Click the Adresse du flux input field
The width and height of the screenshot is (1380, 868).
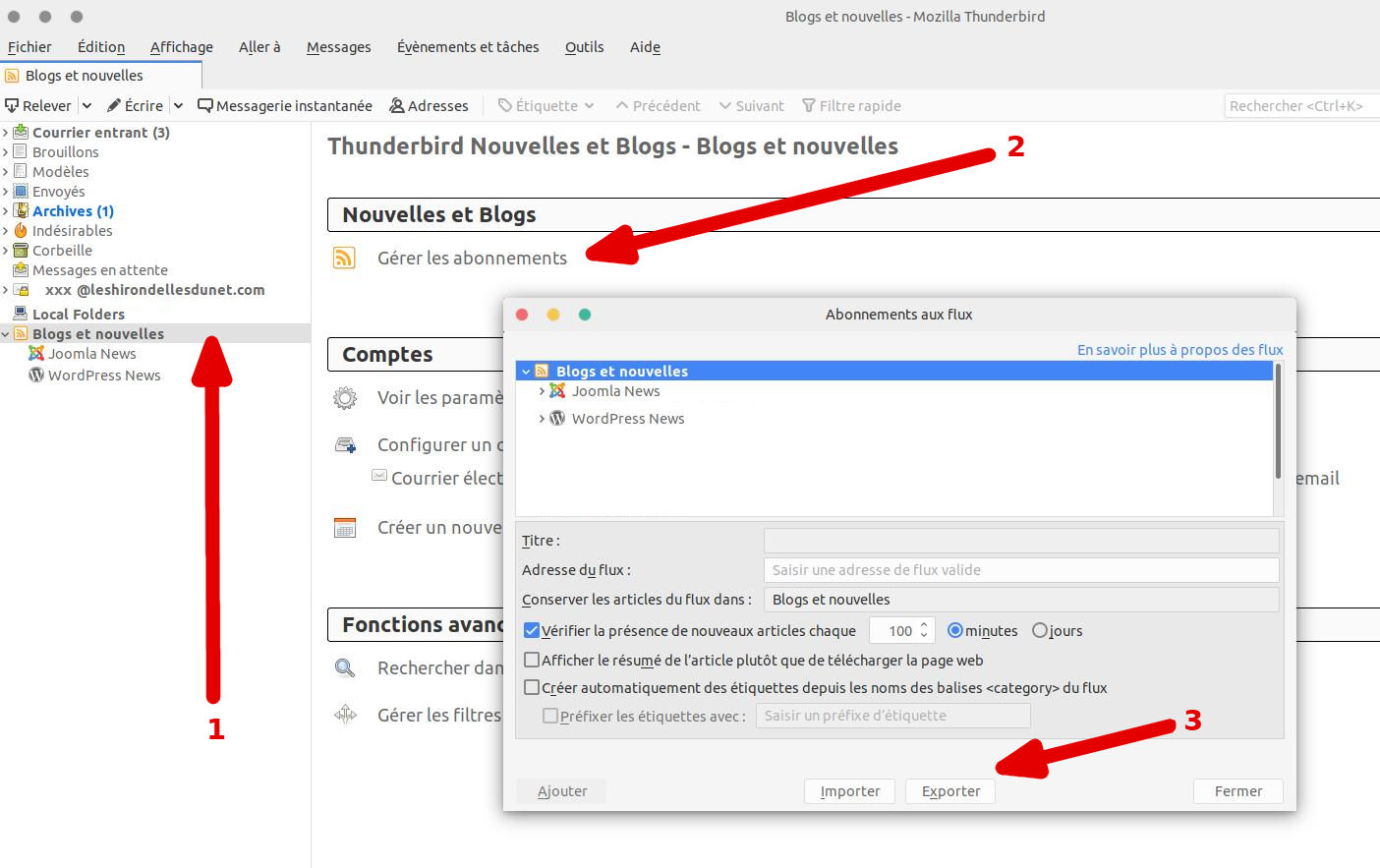click(x=1021, y=570)
